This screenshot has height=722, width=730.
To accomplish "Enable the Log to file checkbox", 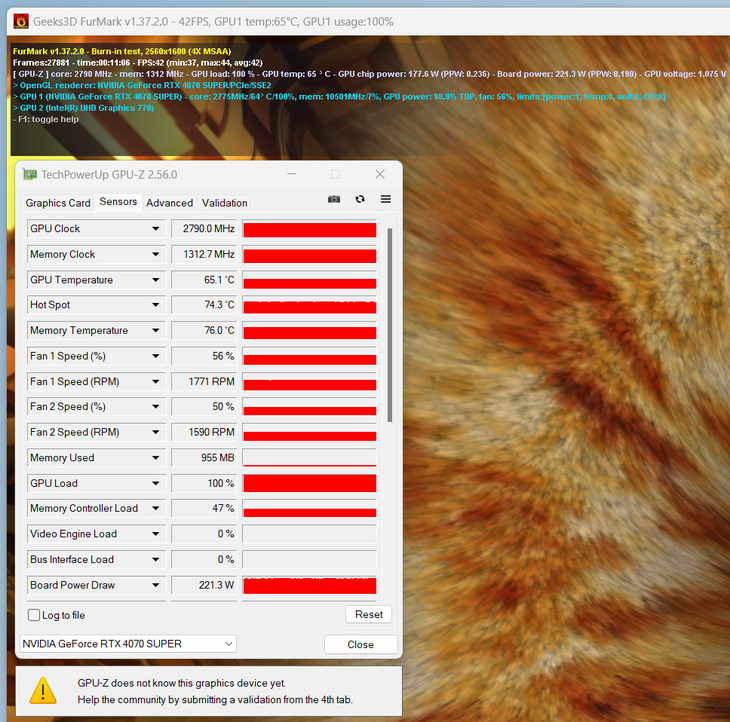I will pos(34,615).
